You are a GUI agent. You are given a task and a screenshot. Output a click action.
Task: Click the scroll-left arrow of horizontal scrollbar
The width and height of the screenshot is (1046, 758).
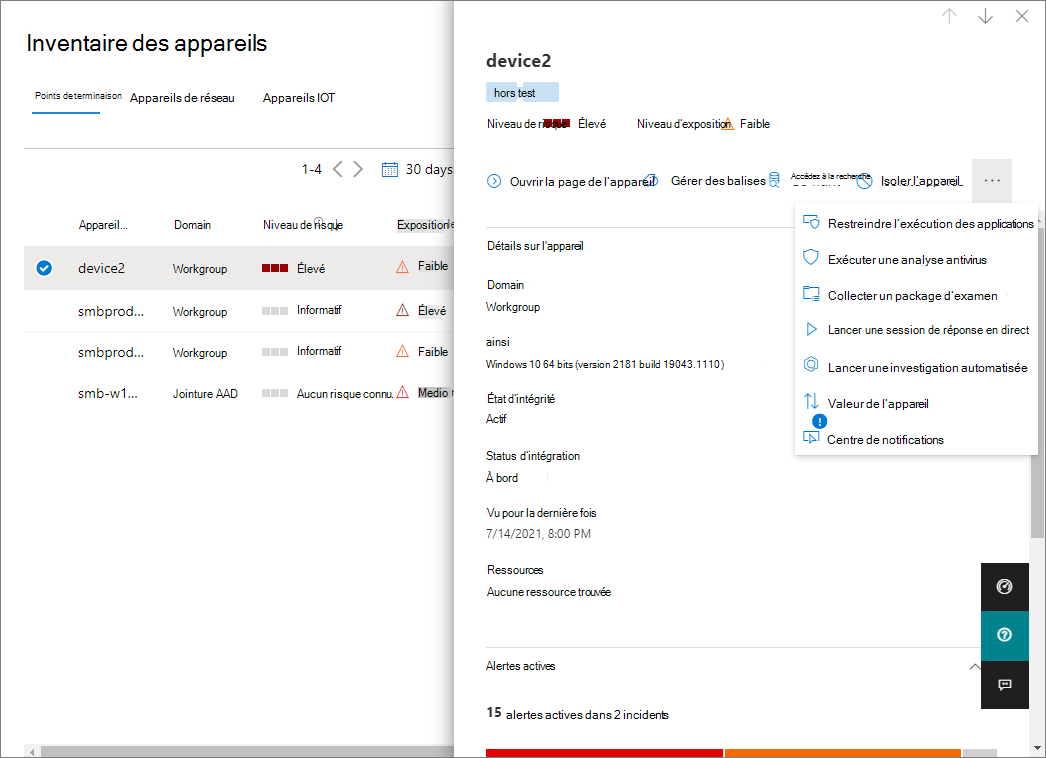tap(31, 752)
